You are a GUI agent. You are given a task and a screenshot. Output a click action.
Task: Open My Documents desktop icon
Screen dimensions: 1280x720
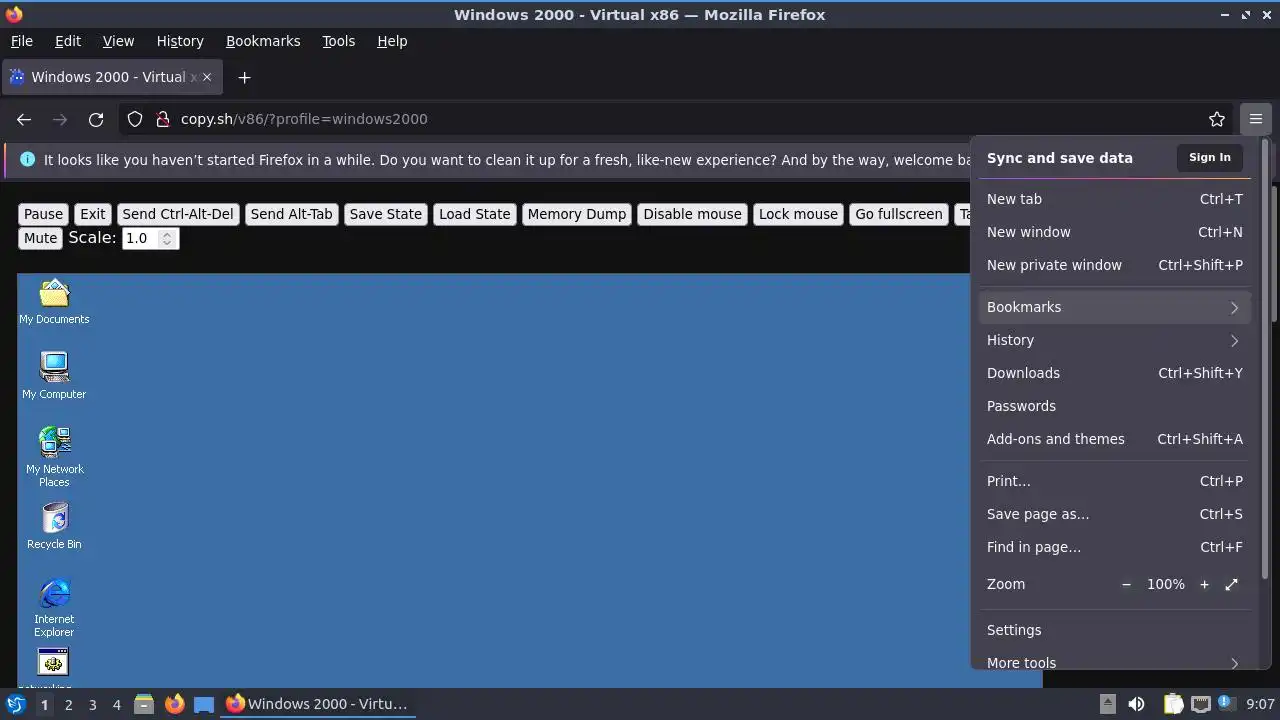pyautogui.click(x=54, y=301)
